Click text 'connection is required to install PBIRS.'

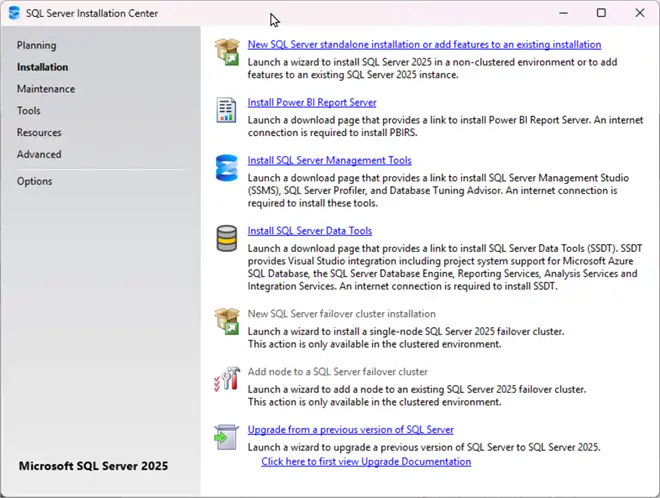333,133
